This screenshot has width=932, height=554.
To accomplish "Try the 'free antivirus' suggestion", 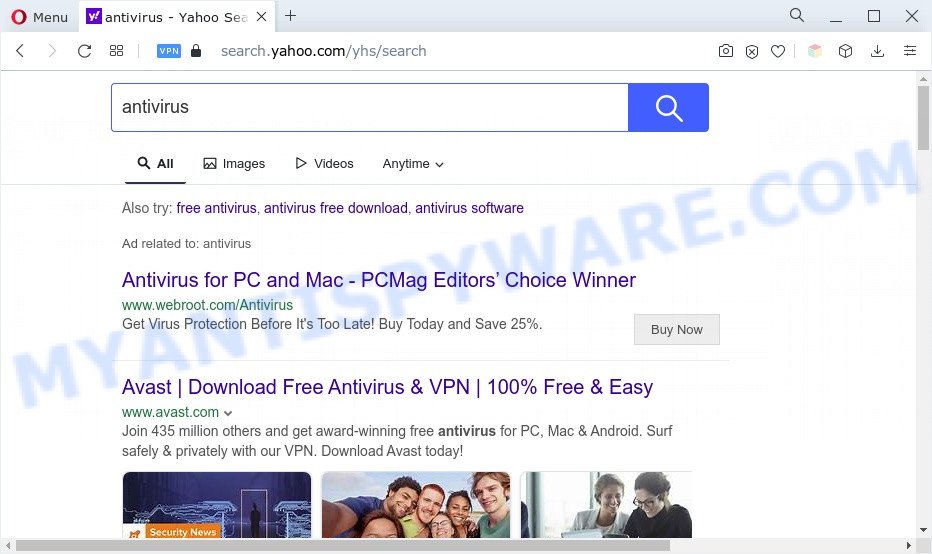I will pyautogui.click(x=216, y=208).
